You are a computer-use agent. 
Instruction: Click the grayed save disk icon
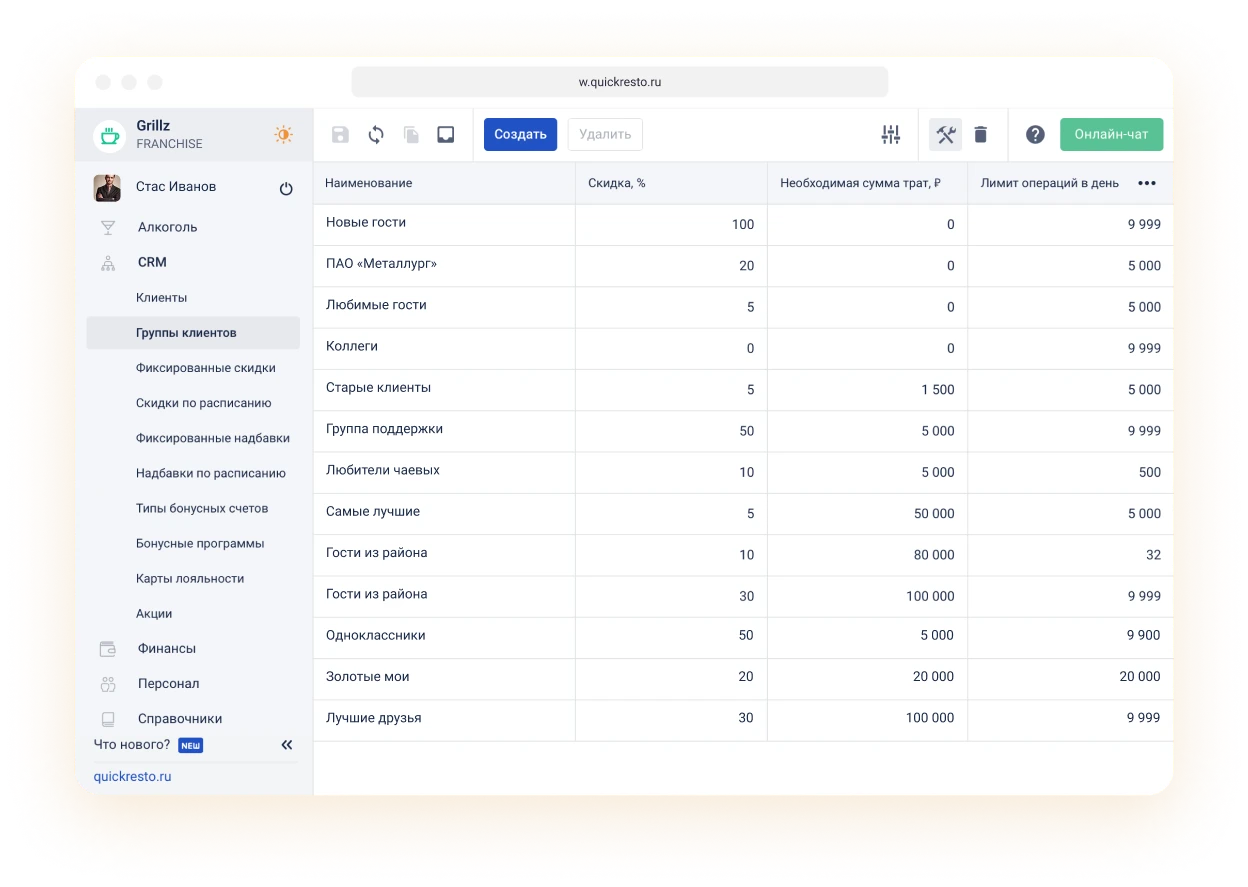(340, 134)
